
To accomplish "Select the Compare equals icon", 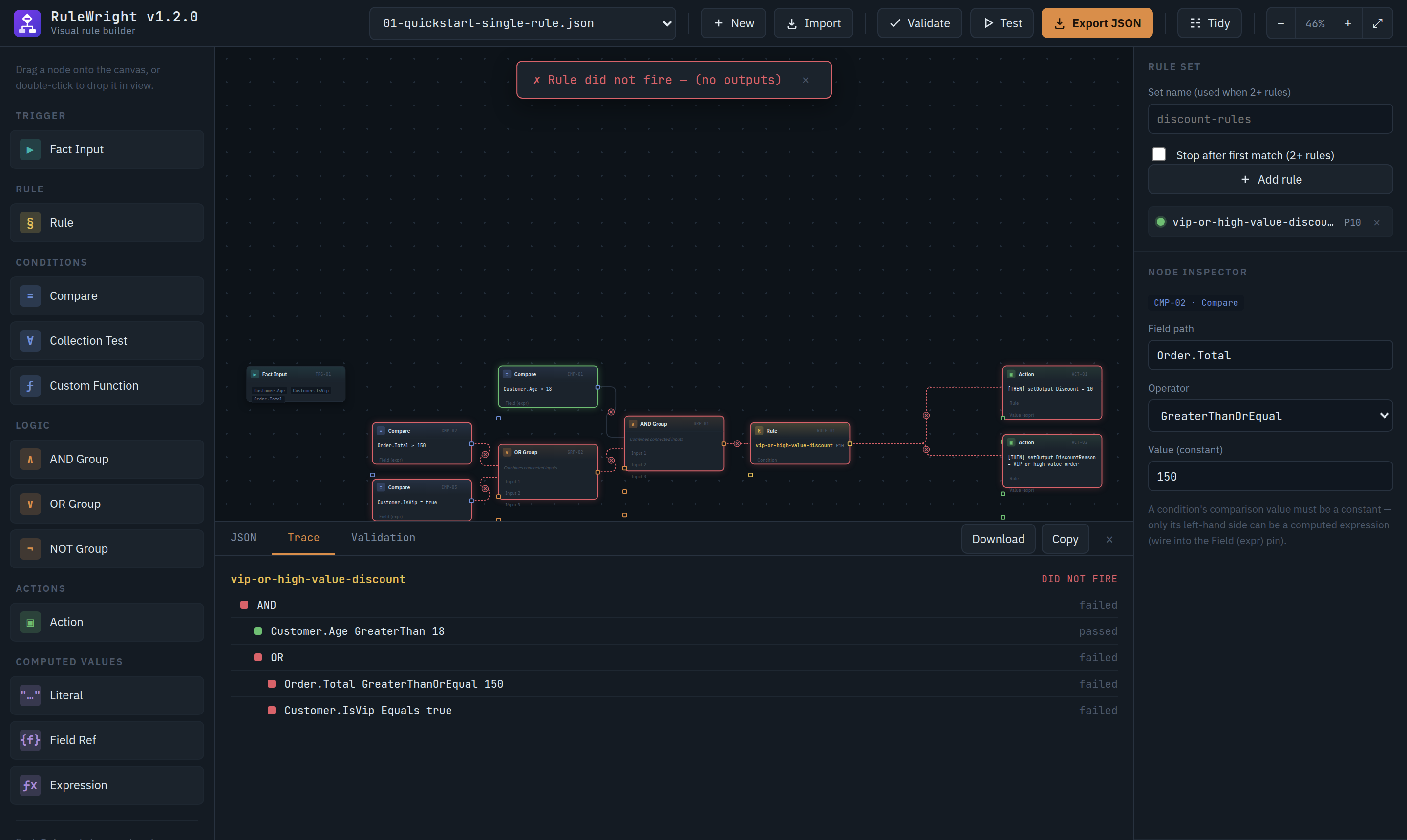I will tap(30, 296).
